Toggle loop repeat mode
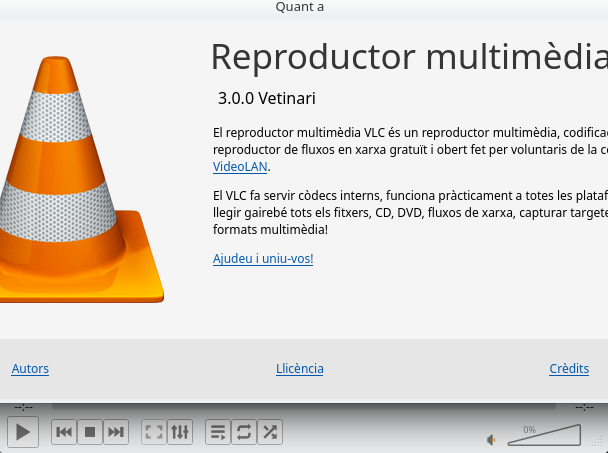The width and height of the screenshot is (608, 453). (244, 432)
